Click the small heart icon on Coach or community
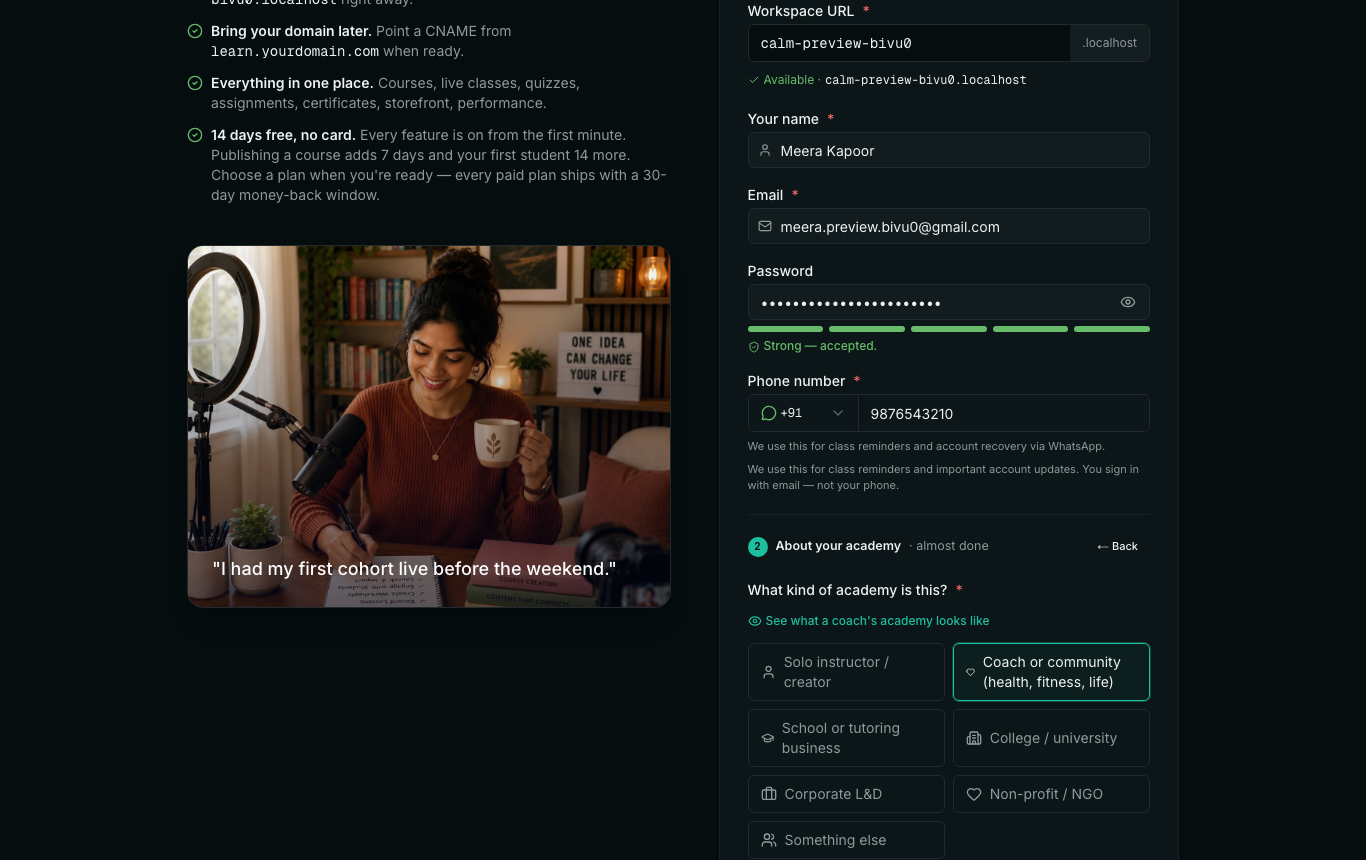 coord(970,672)
